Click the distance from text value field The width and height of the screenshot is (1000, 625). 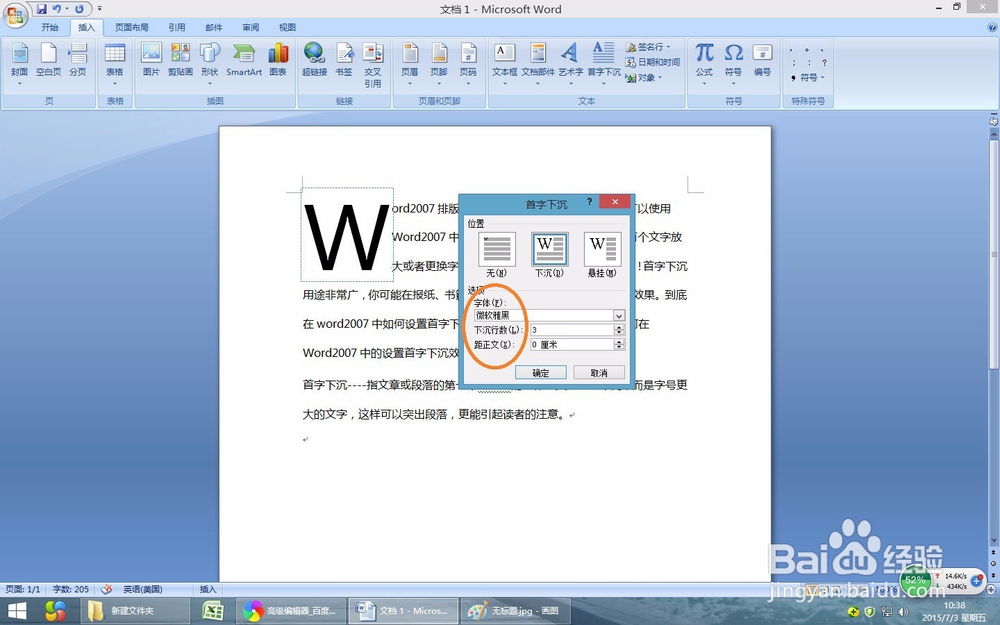pyautogui.click(x=572, y=344)
